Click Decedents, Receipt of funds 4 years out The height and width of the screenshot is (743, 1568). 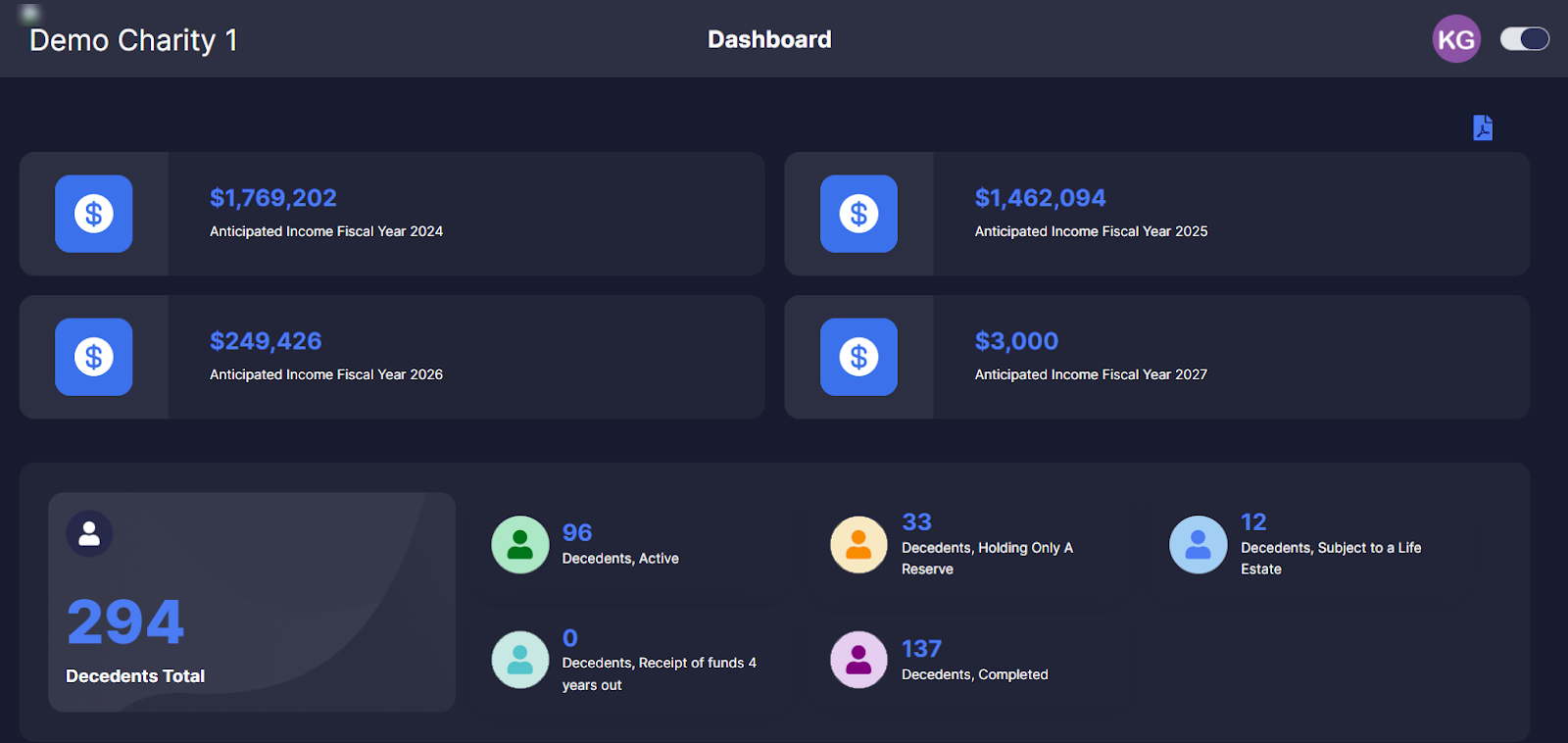click(x=660, y=674)
